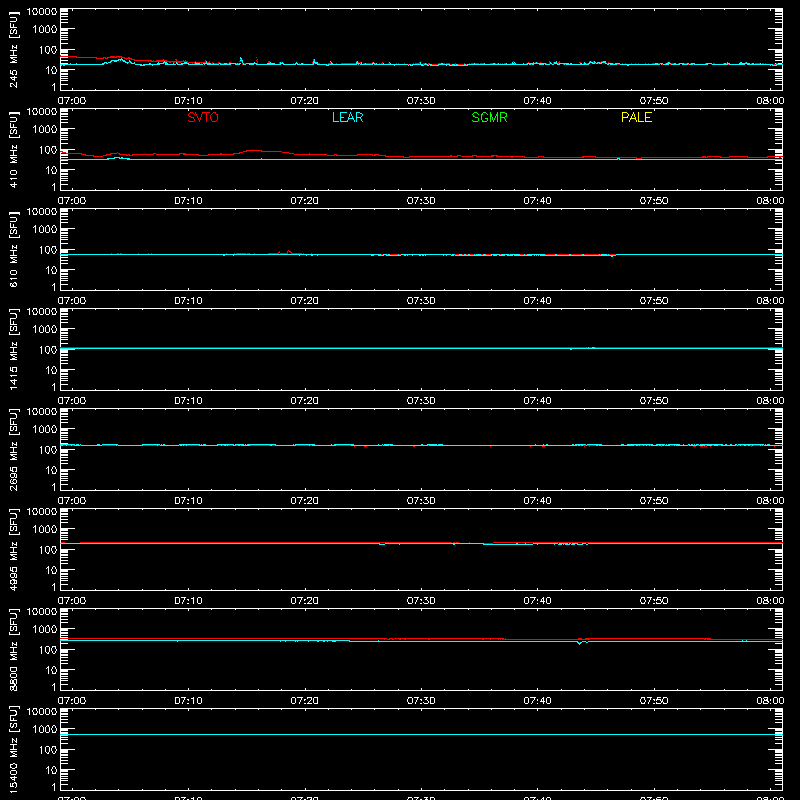800x800 pixels.
Task: Select the 245 MHz [SFU] axis title
Action: pyautogui.click(x=14, y=49)
